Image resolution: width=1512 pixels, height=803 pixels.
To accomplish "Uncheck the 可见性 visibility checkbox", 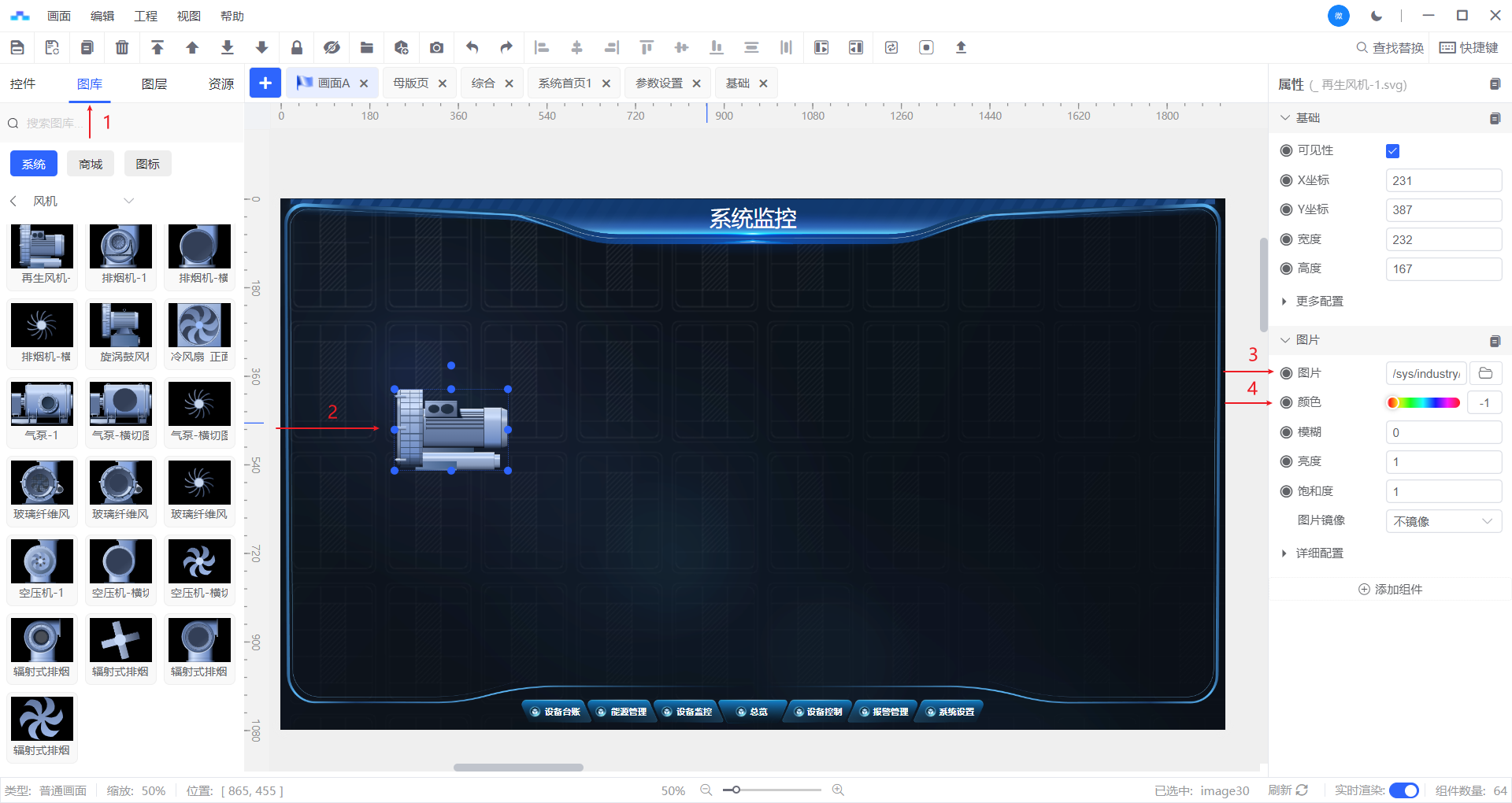I will click(x=1392, y=151).
